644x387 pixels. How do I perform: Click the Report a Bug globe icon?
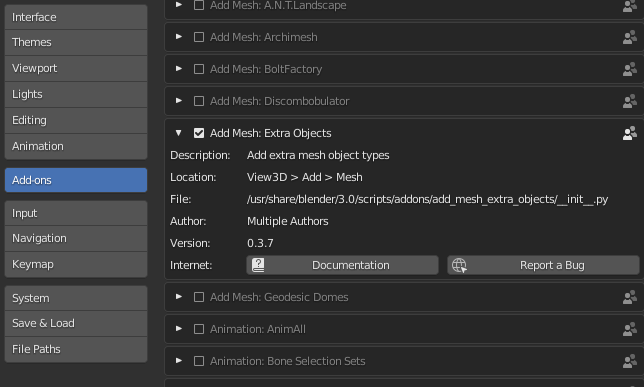459,265
